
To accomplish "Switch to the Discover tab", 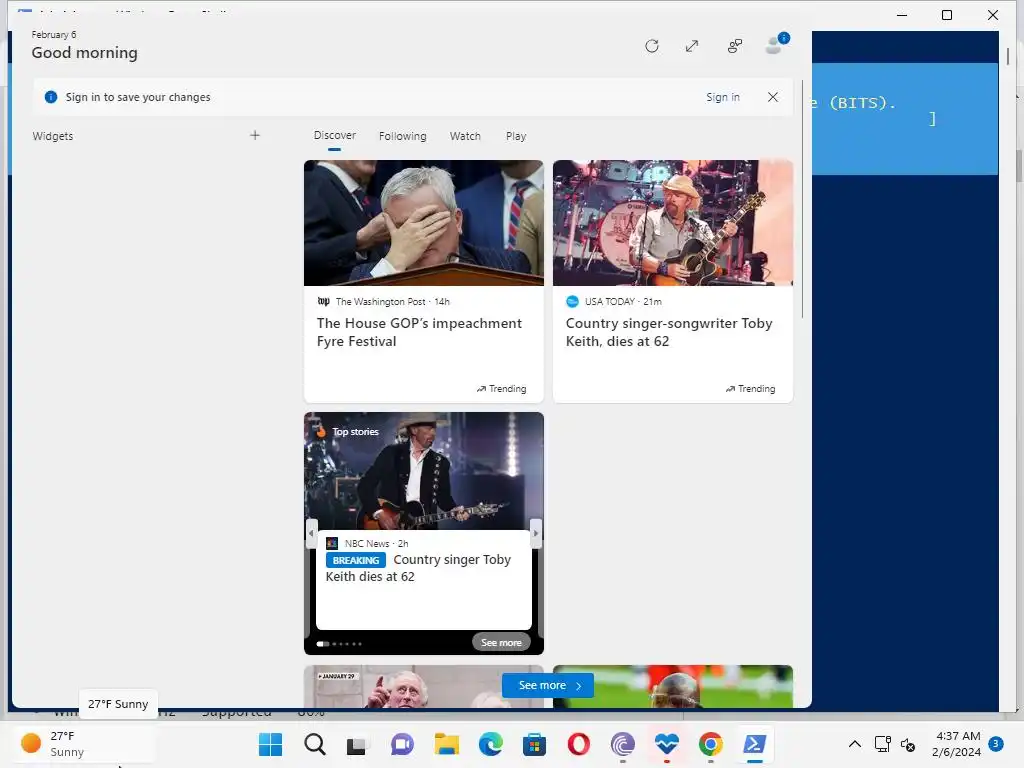I will [334, 135].
